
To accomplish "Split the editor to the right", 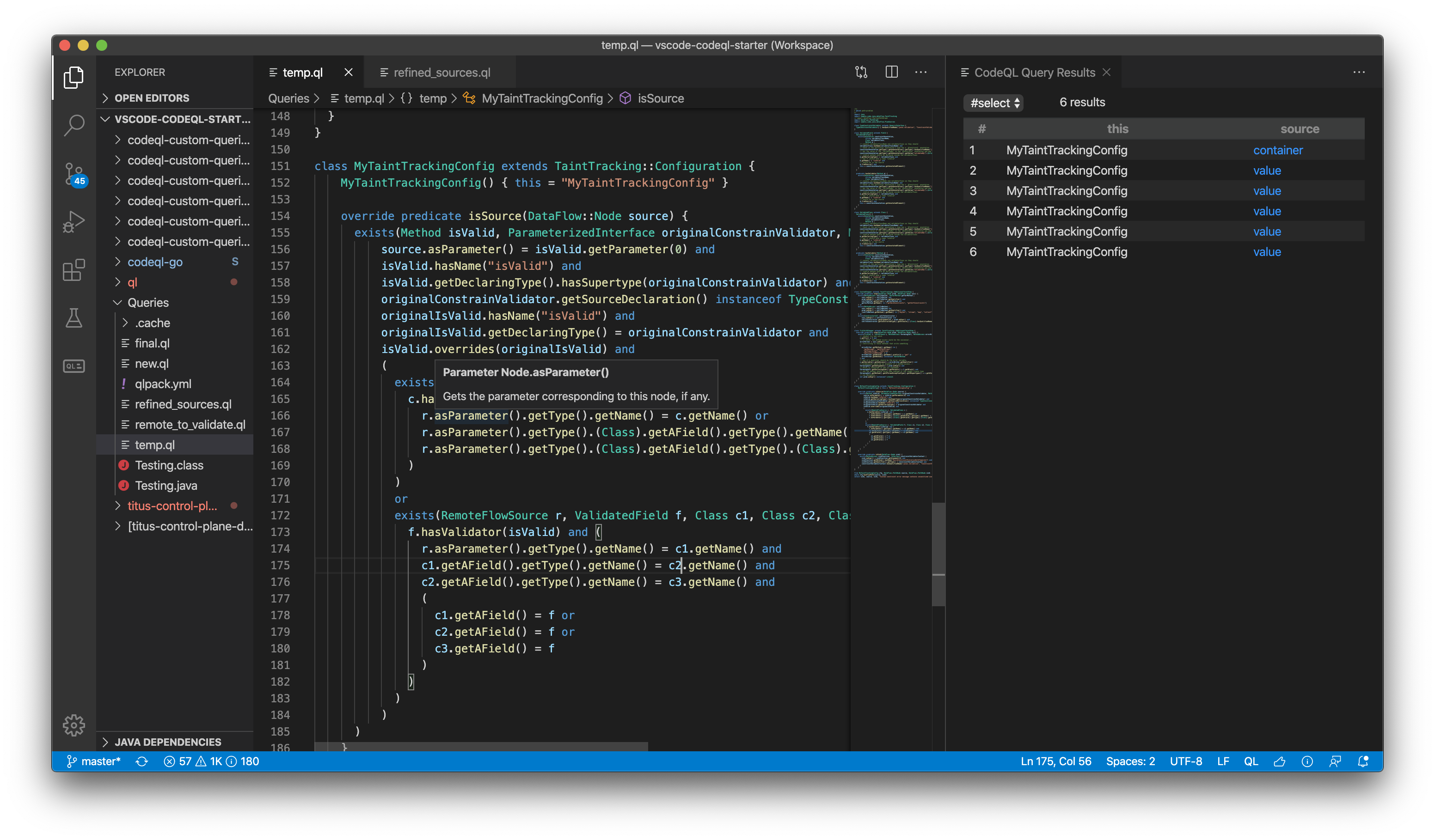I will pyautogui.click(x=891, y=72).
